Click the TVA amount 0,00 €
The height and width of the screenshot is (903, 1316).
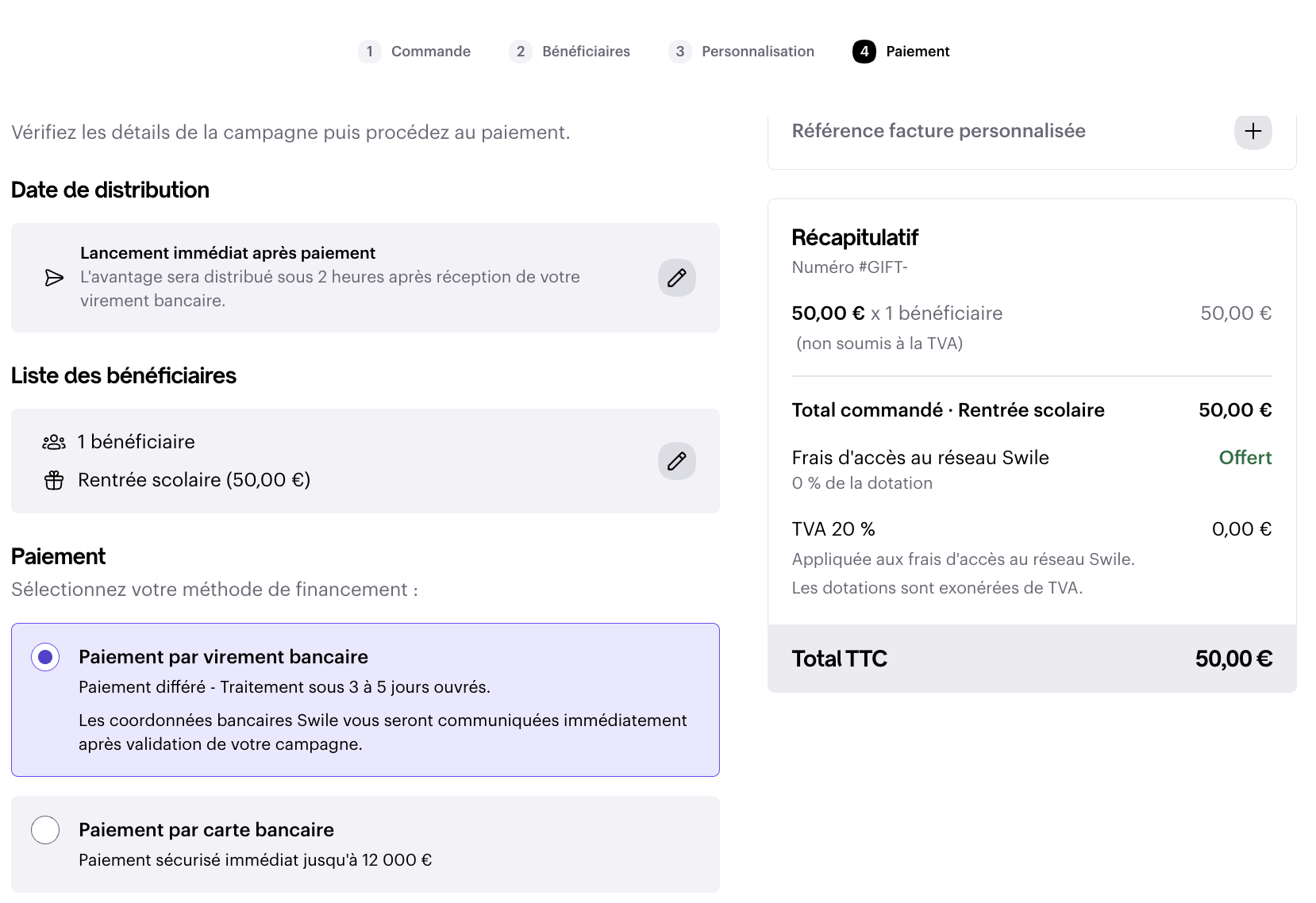[1241, 529]
